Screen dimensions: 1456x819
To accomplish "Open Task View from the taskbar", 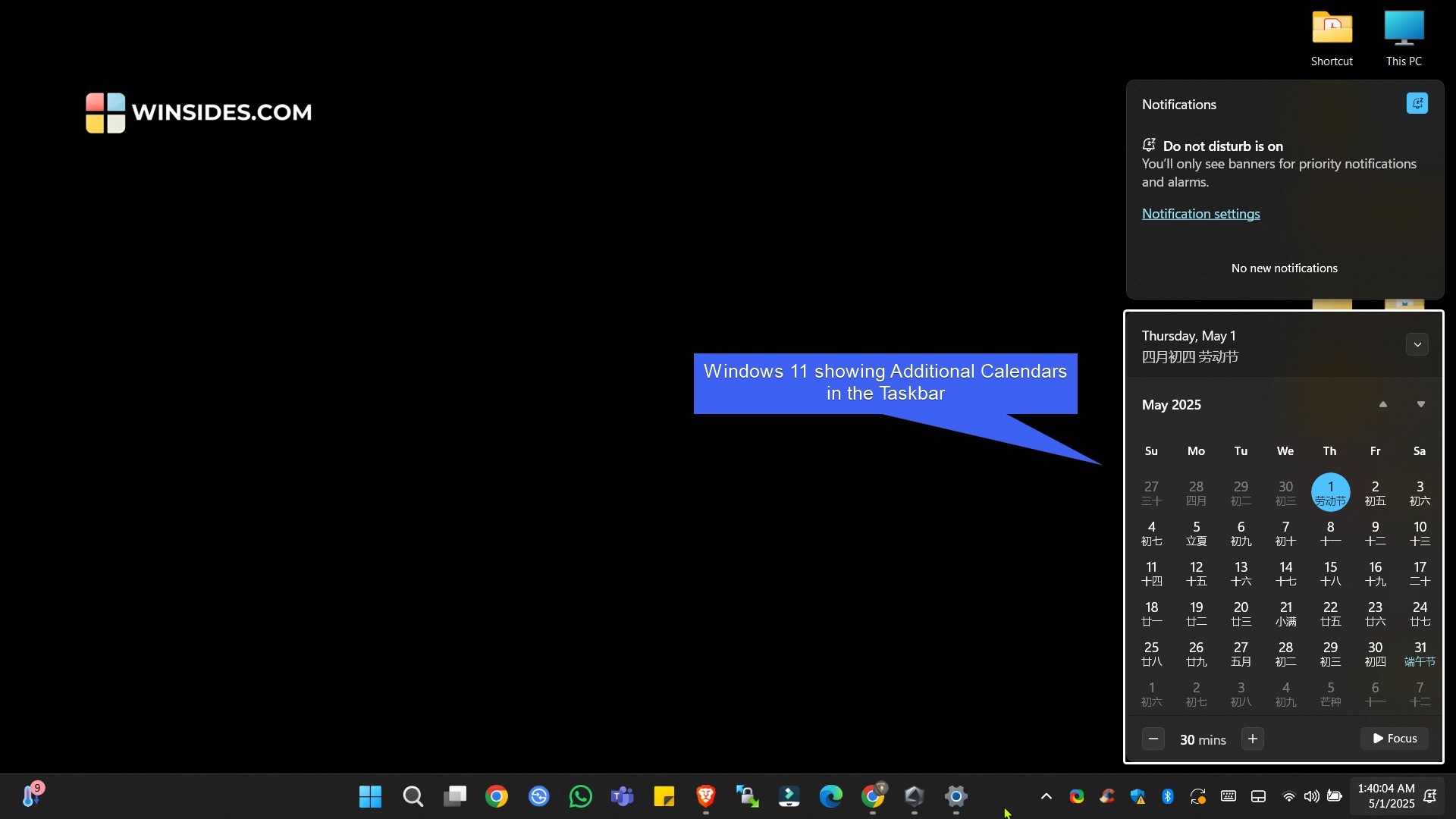I will (x=455, y=796).
